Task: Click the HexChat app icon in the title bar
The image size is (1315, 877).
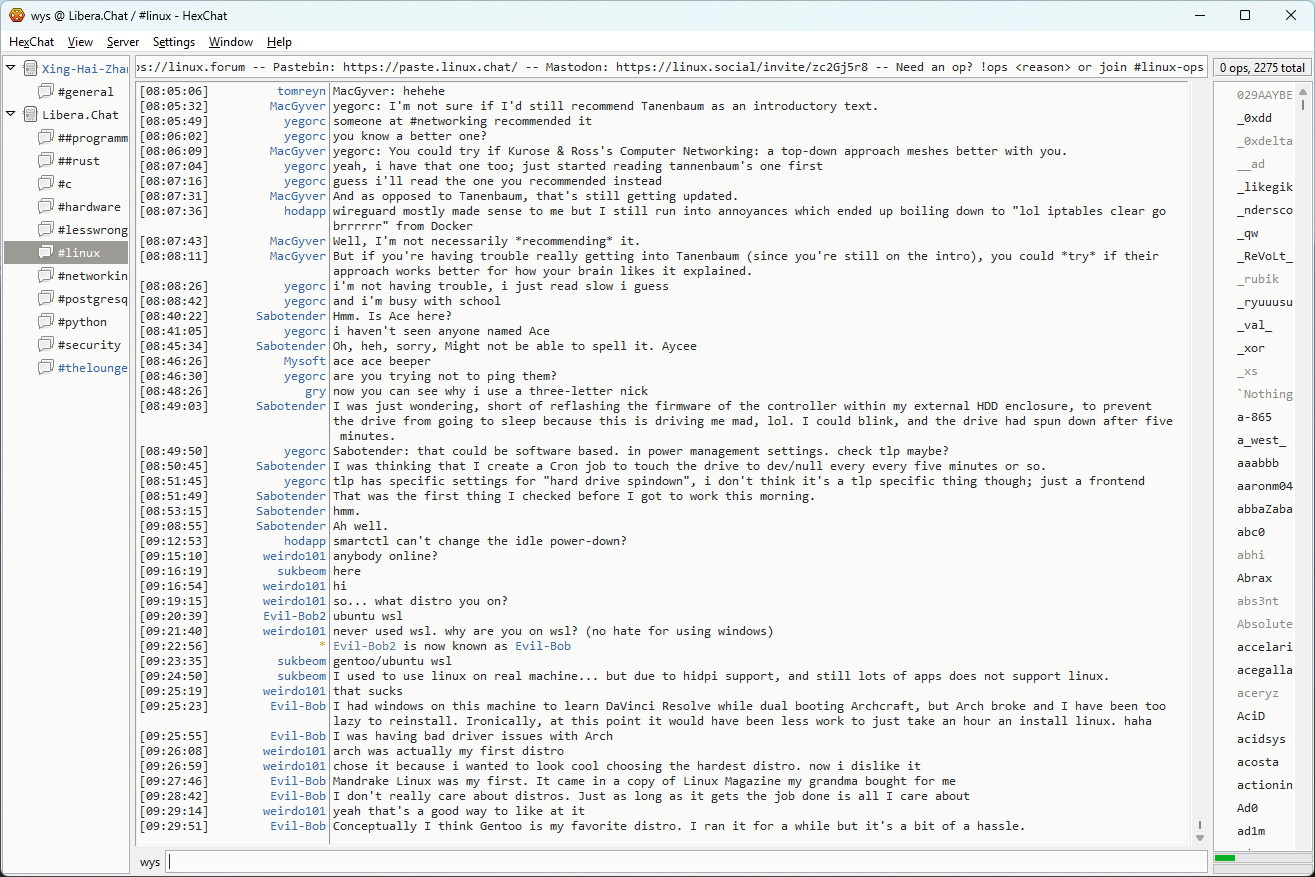Action: coord(17,15)
